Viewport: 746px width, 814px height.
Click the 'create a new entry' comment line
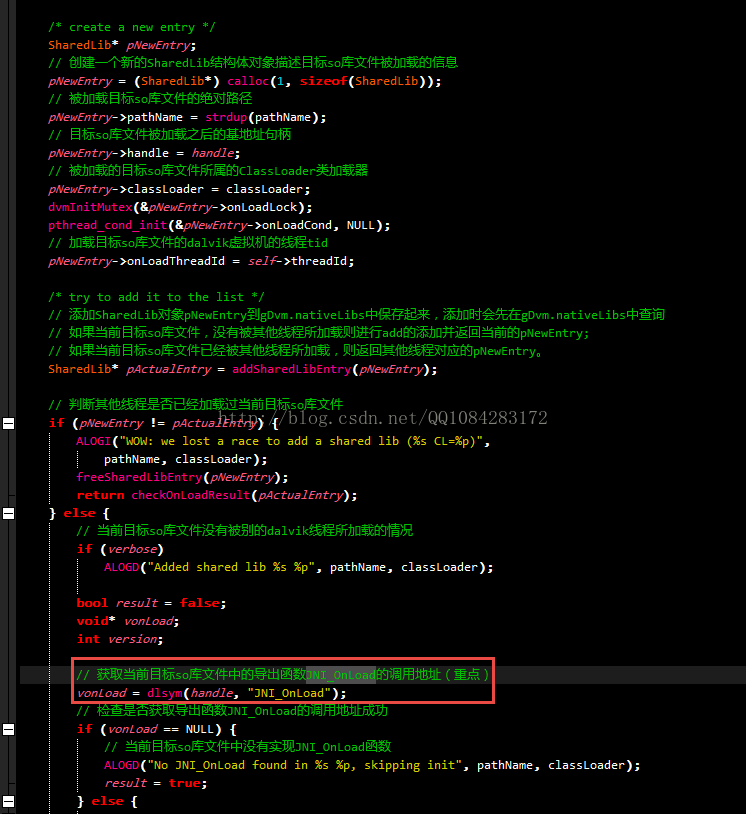click(x=132, y=27)
